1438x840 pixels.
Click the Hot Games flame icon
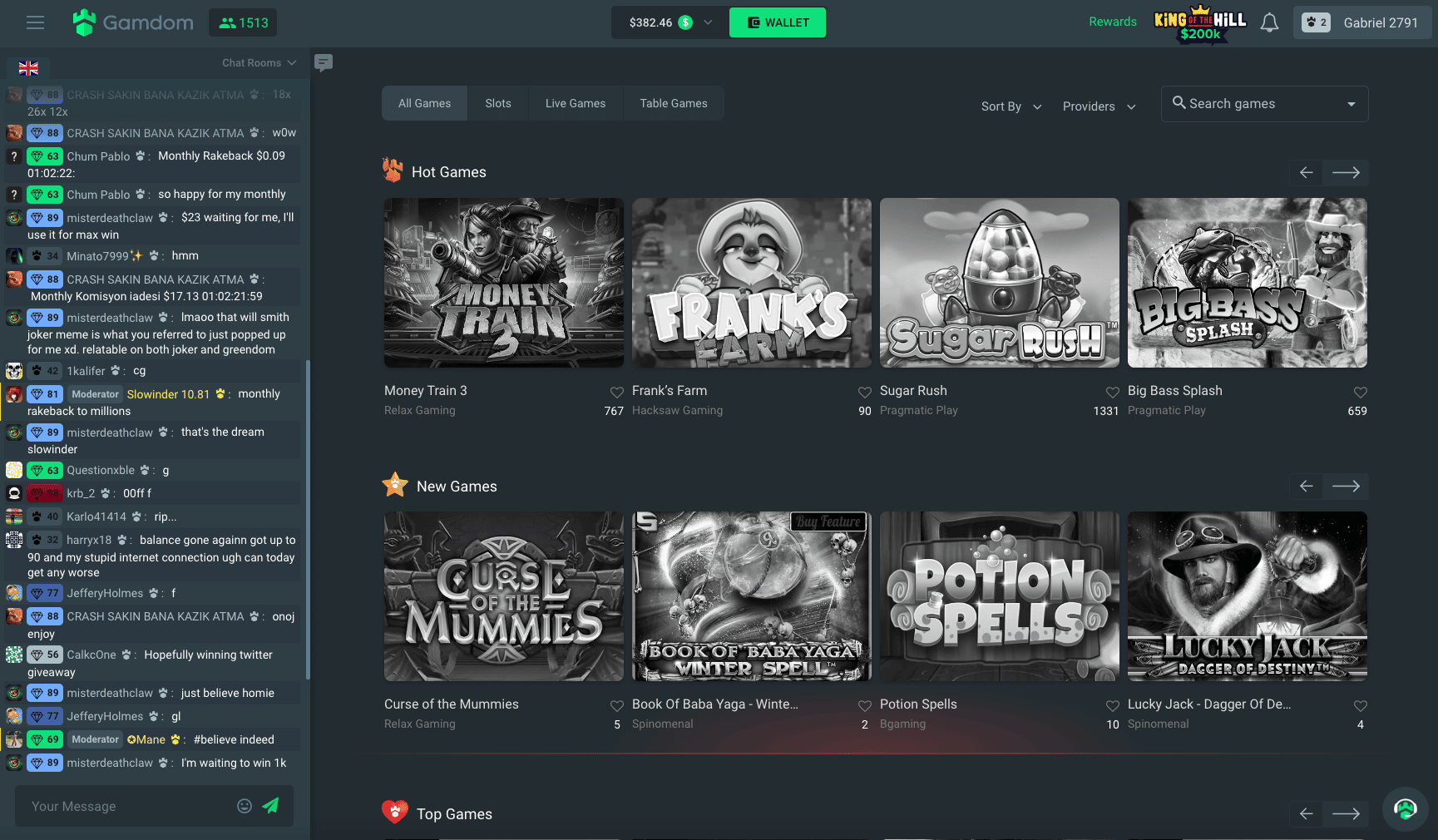(393, 170)
